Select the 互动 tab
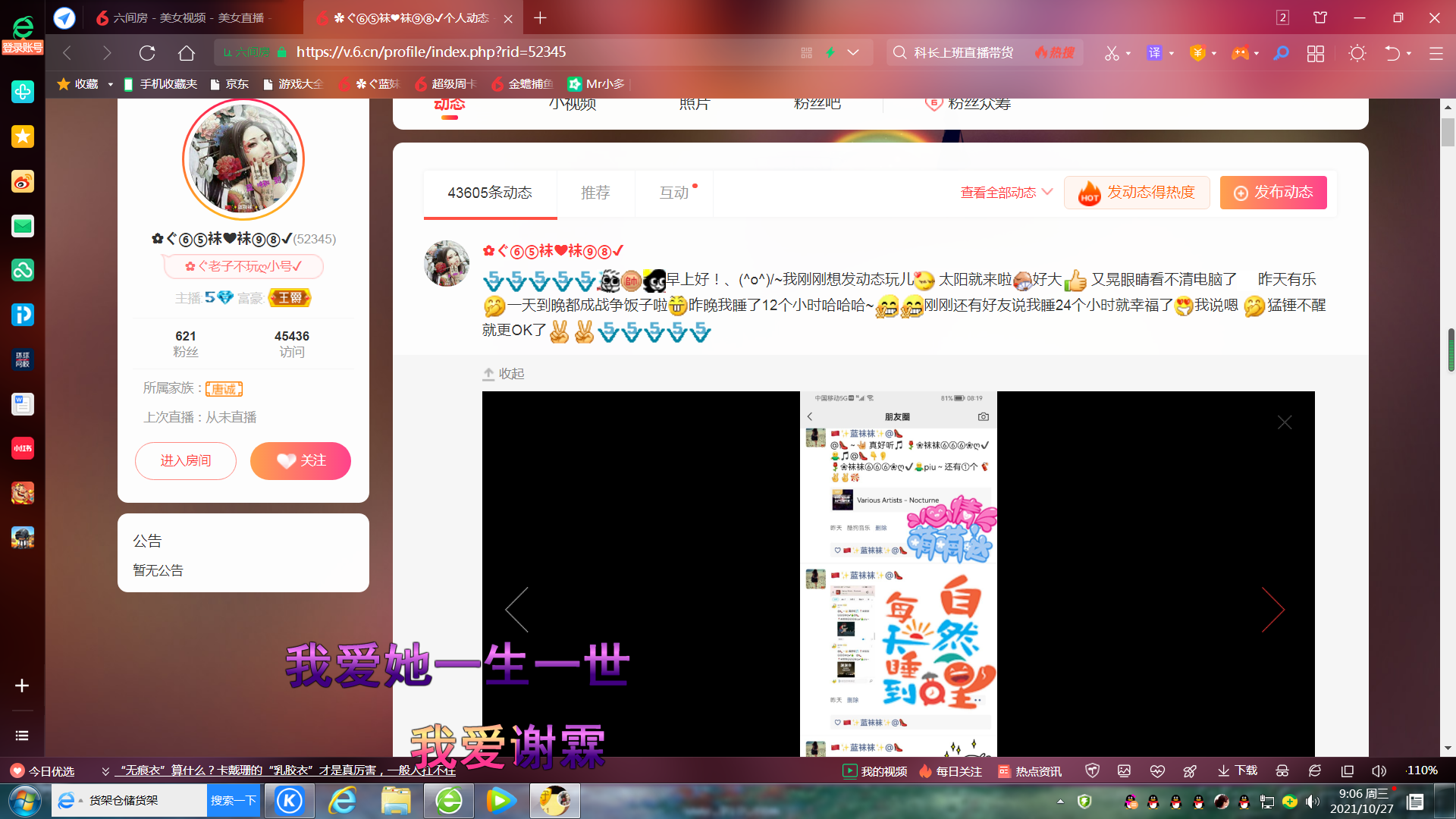 click(674, 193)
